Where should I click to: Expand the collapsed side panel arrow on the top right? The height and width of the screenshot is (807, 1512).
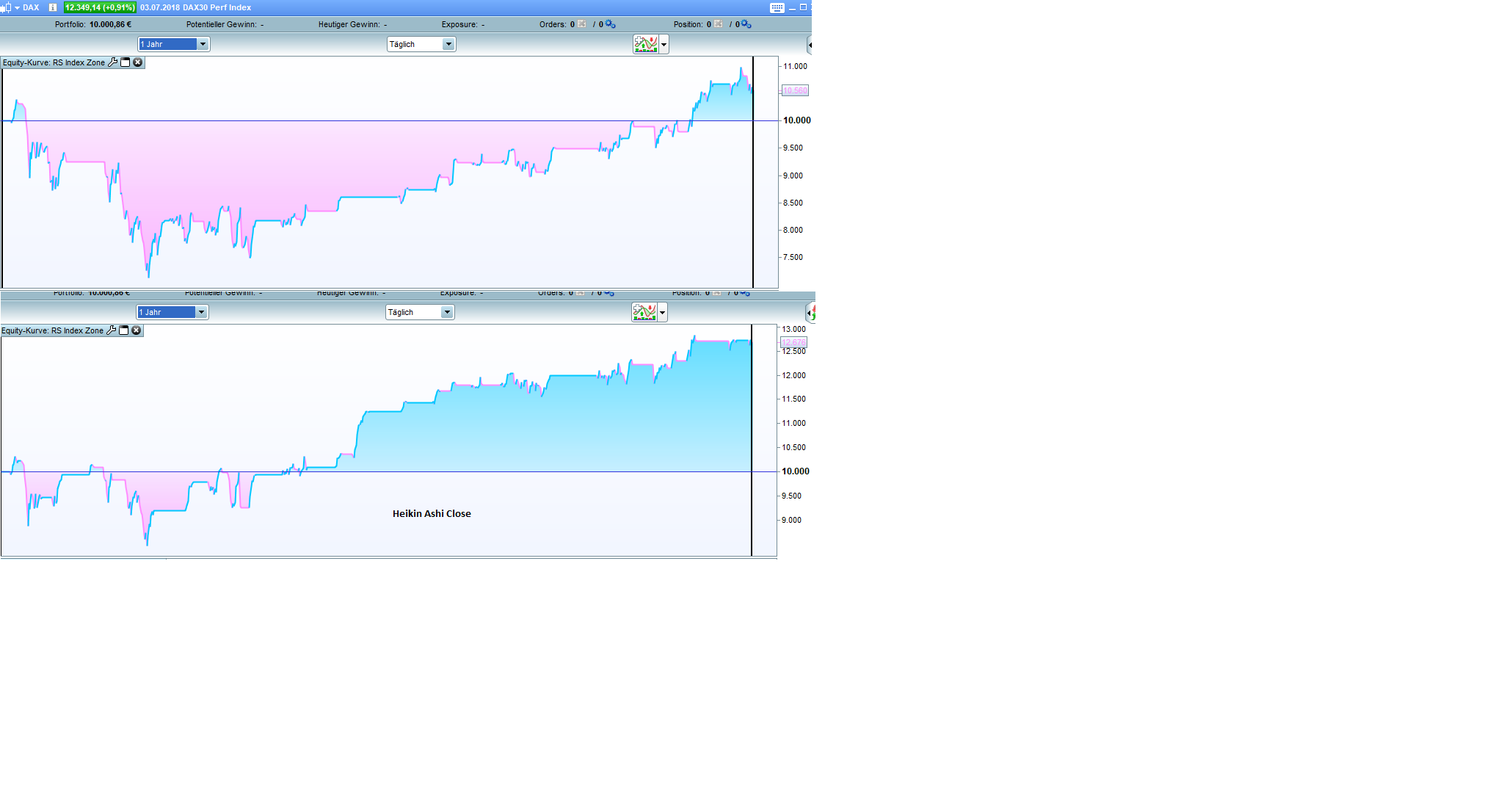point(809,45)
